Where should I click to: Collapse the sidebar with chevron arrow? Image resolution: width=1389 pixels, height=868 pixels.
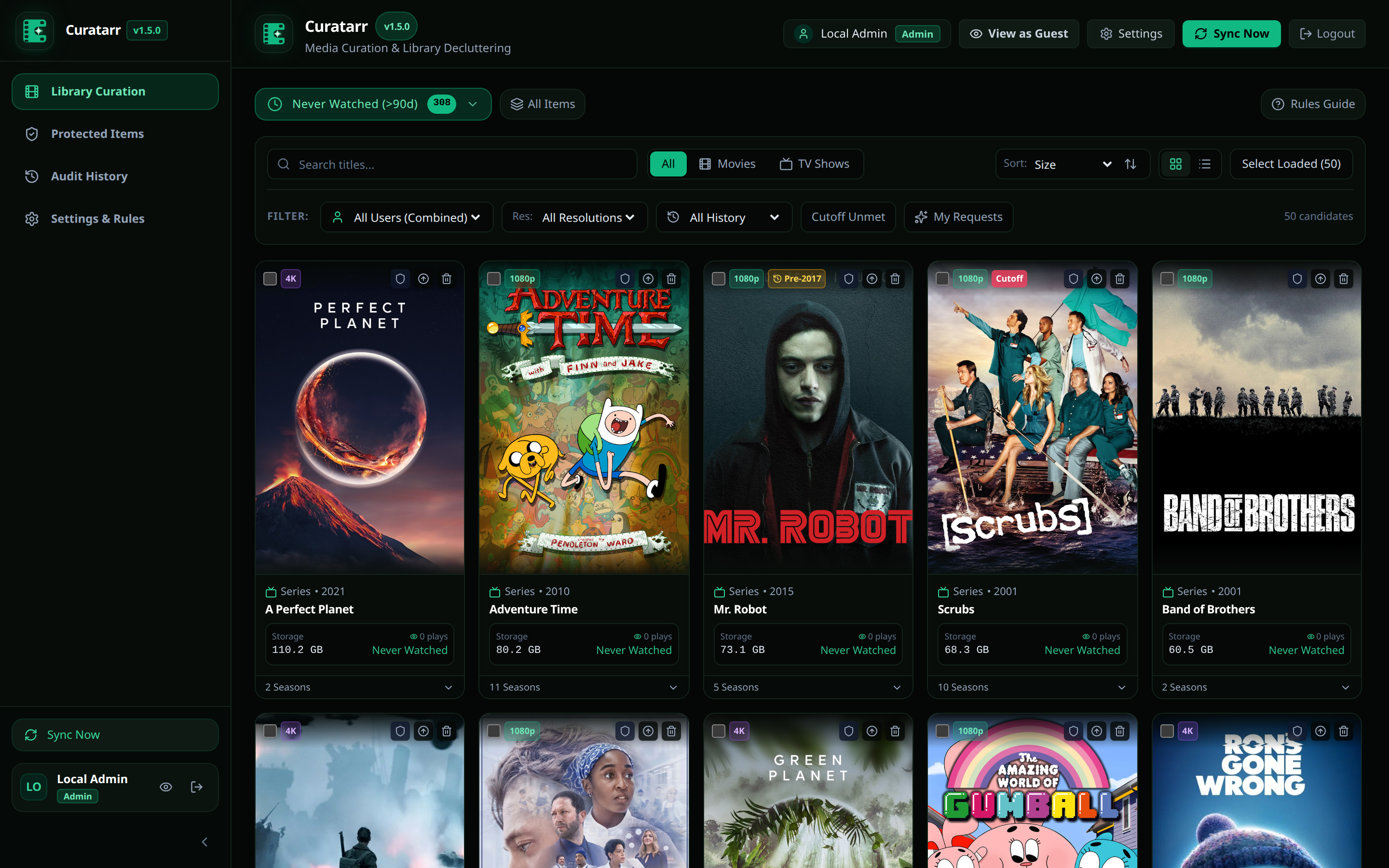pos(204,841)
